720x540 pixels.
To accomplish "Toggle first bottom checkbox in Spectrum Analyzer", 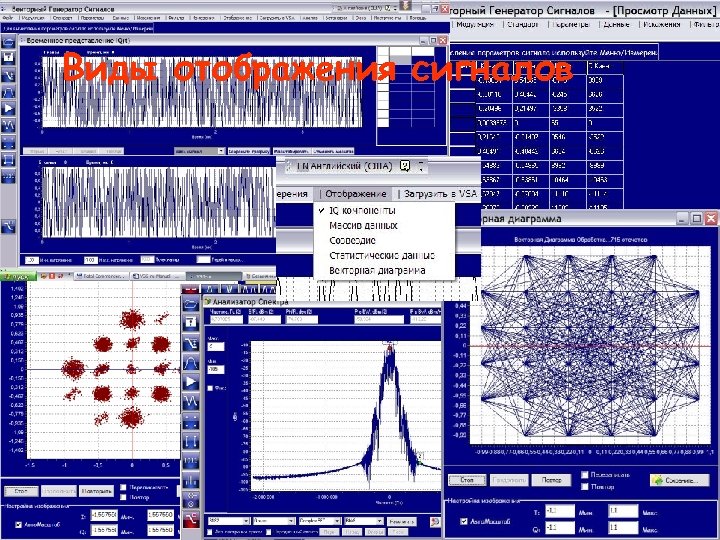I will click(210, 532).
